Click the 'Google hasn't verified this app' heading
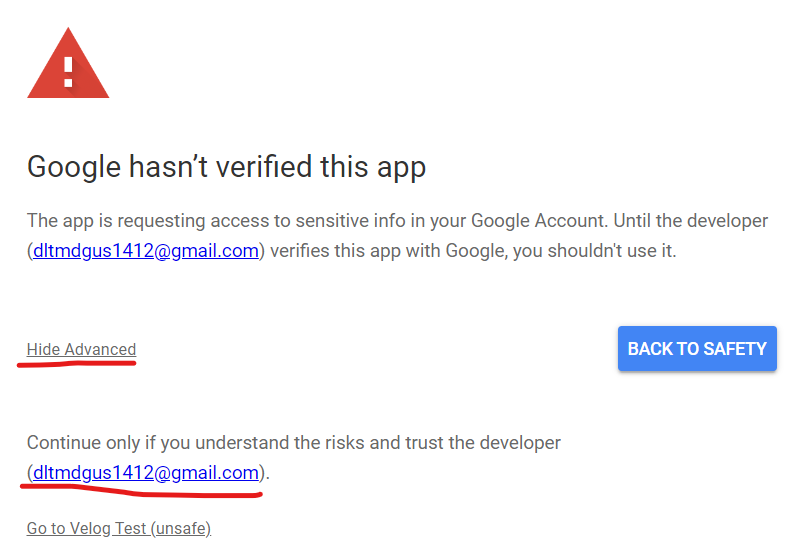 click(227, 167)
